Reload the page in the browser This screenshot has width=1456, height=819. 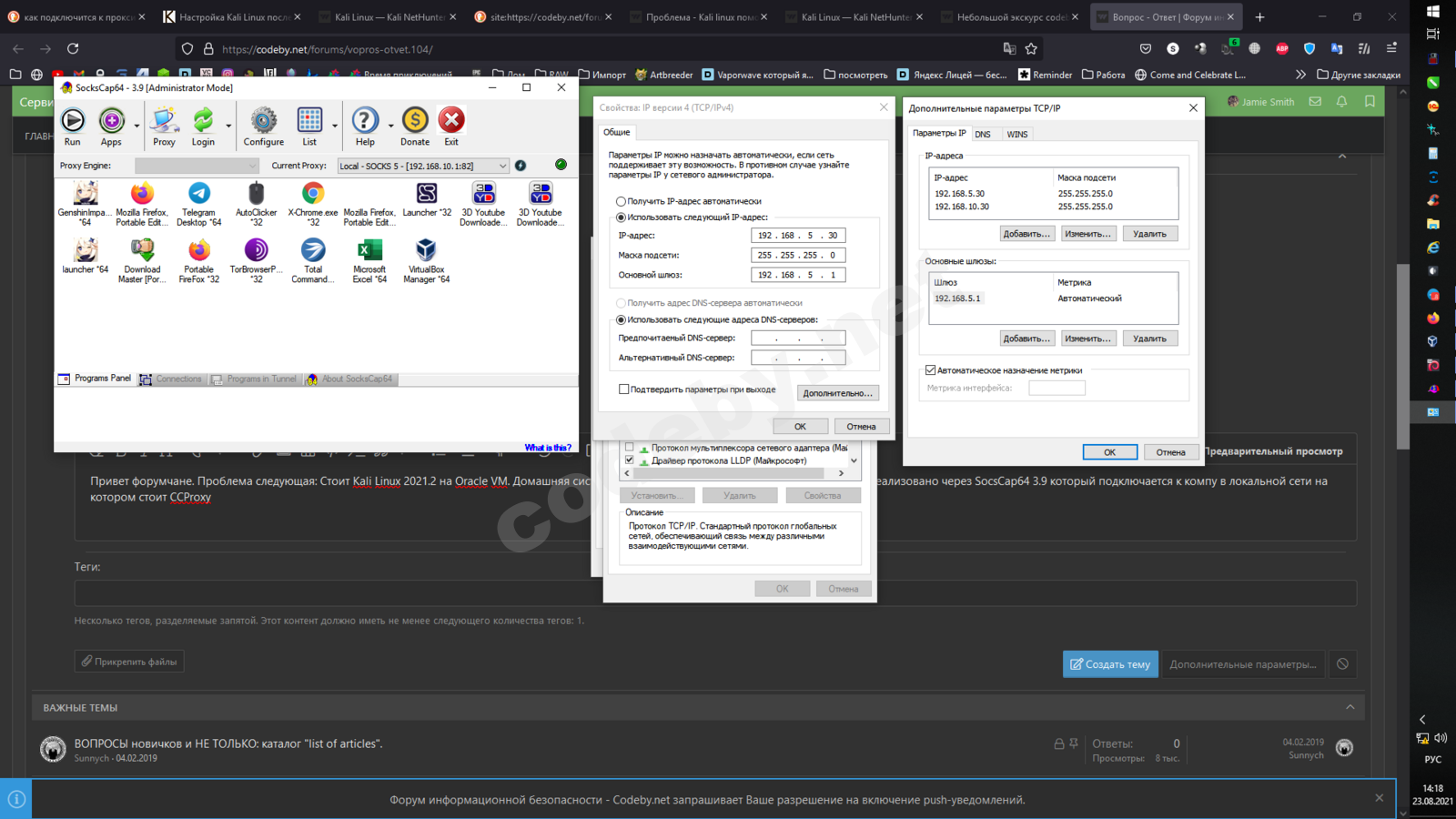73,49
